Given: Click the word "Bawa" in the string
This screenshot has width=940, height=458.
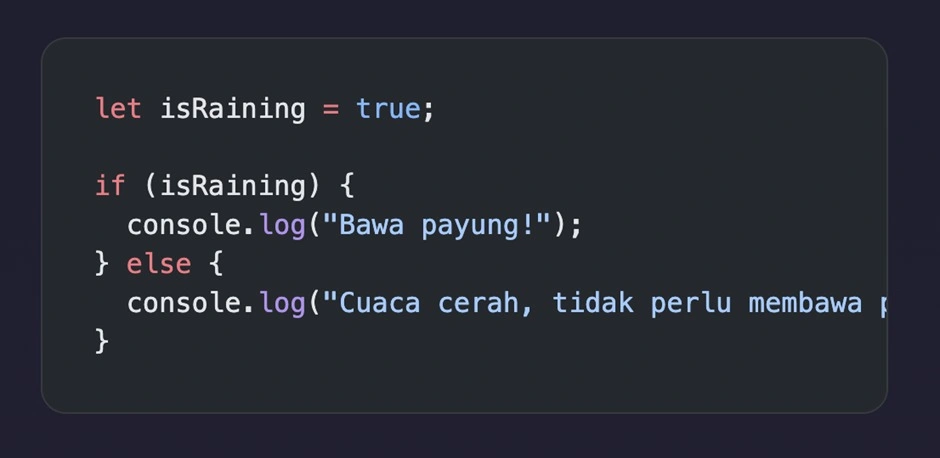Looking at the screenshot, I should (372, 225).
